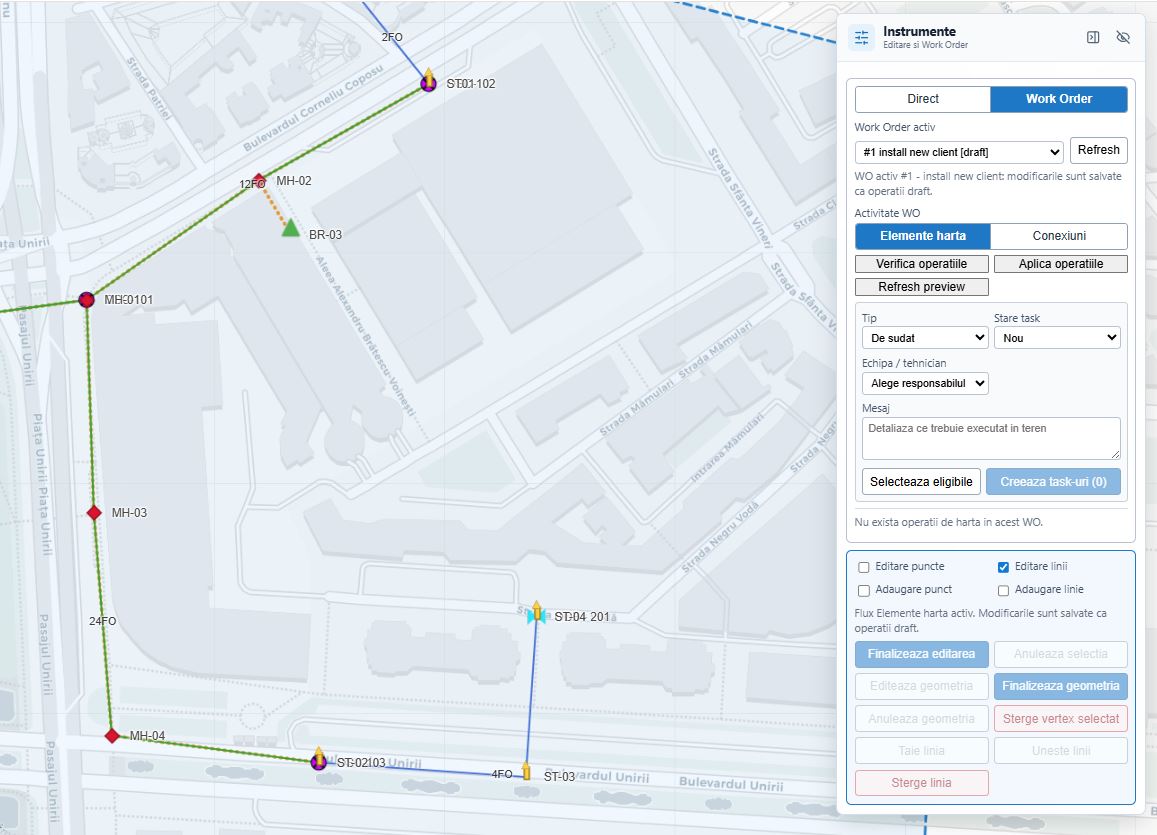Uncheck the Editare linii checkbox
The height and width of the screenshot is (835, 1157).
1004,567
